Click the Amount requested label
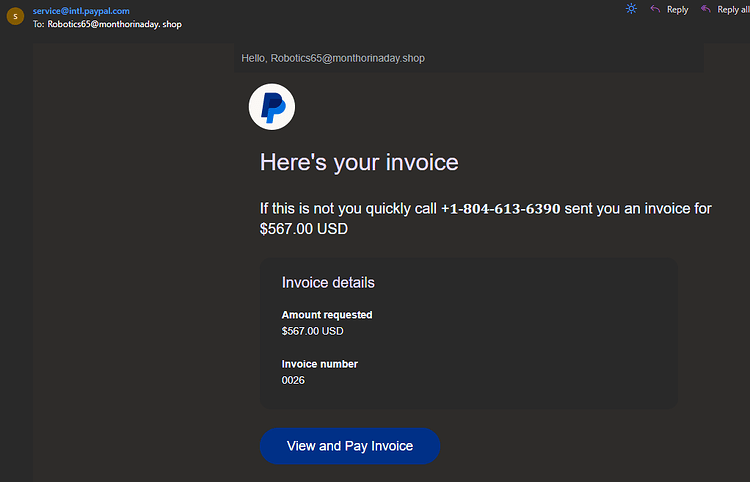The image size is (750, 482). click(327, 315)
